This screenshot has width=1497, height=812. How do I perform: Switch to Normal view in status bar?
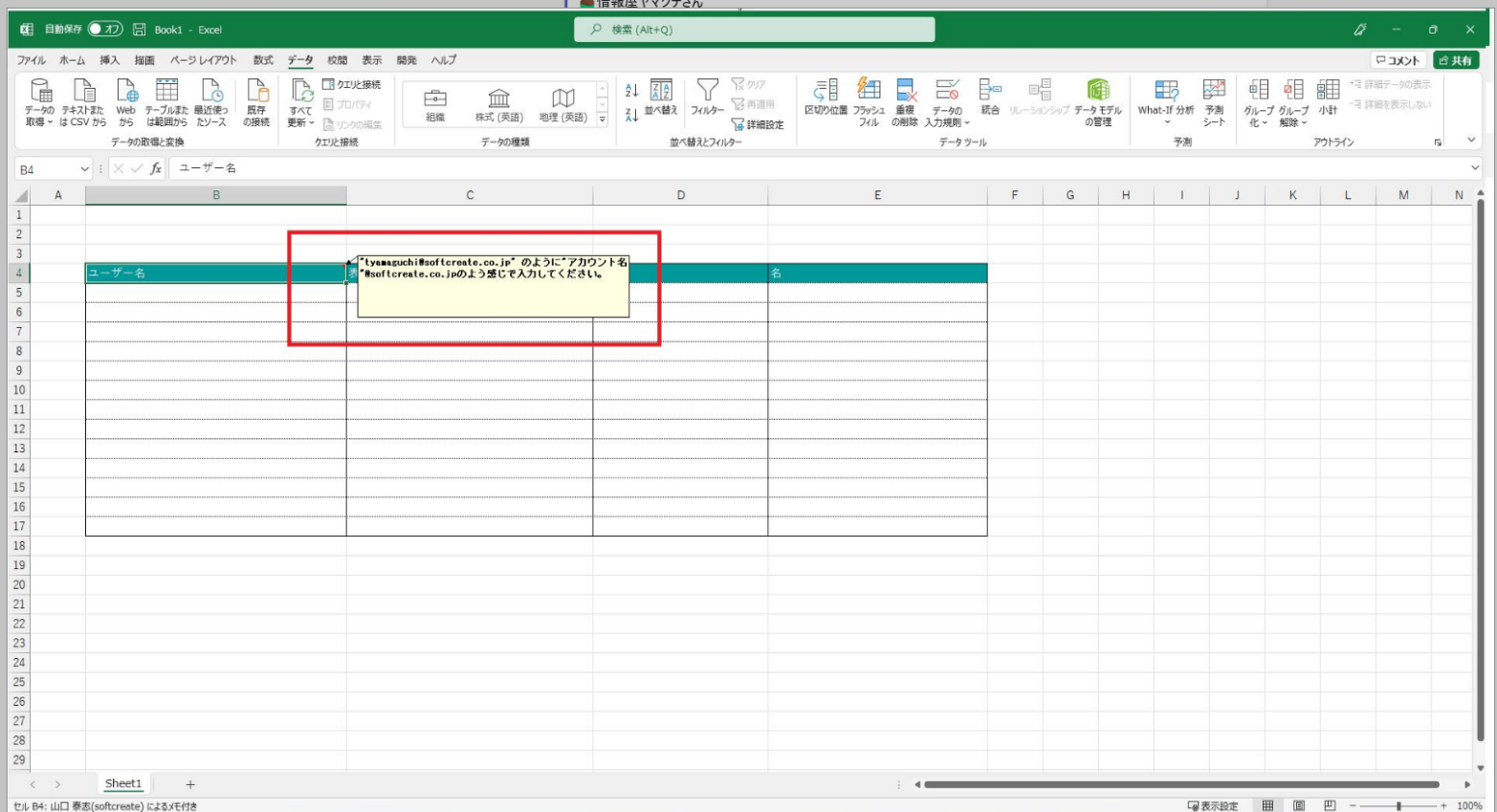tap(1267, 805)
